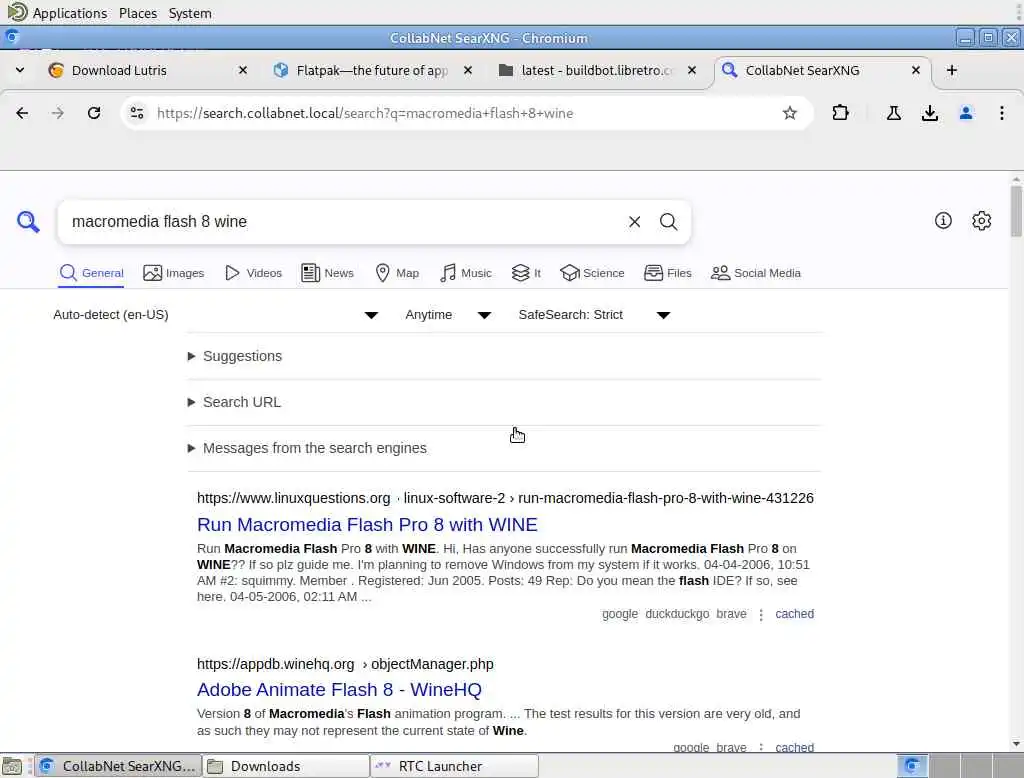Reload the current page
1024x778 pixels.
pyautogui.click(x=94, y=113)
